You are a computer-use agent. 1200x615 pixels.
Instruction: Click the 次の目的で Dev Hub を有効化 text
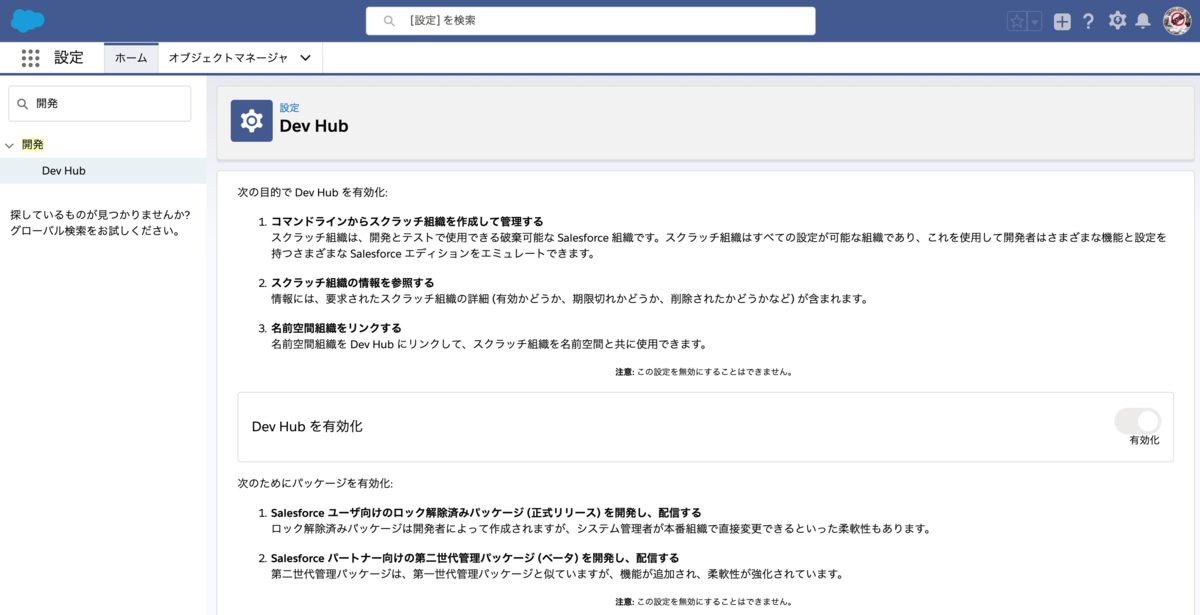coord(312,192)
